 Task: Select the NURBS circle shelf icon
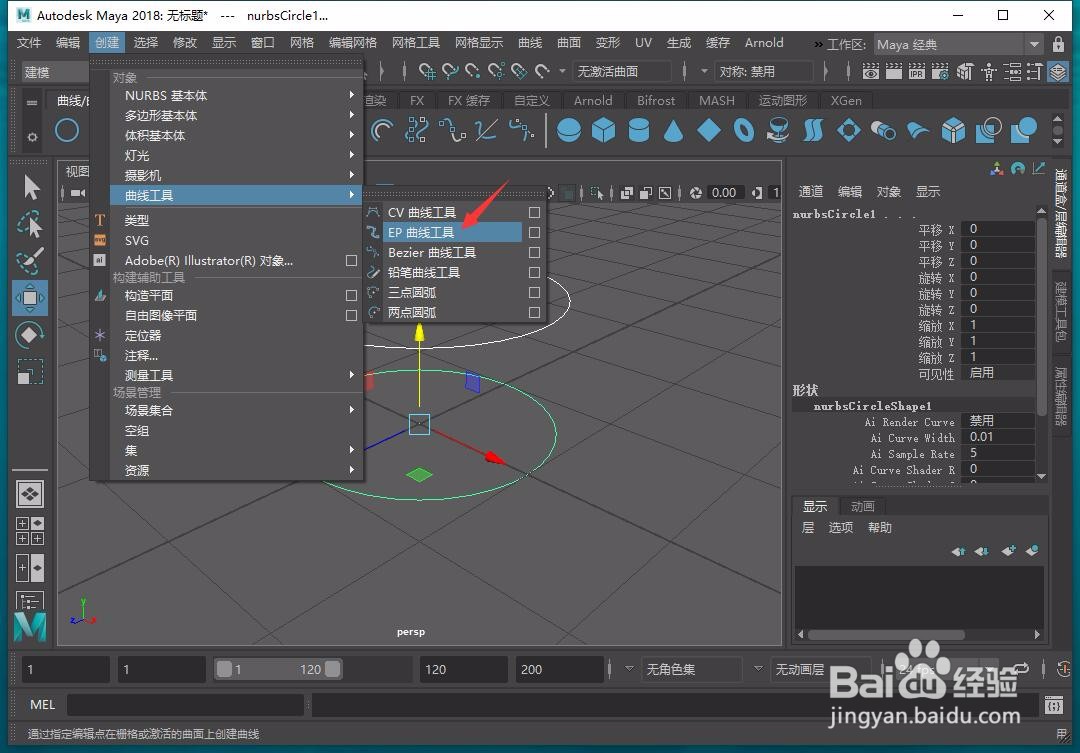click(x=67, y=130)
